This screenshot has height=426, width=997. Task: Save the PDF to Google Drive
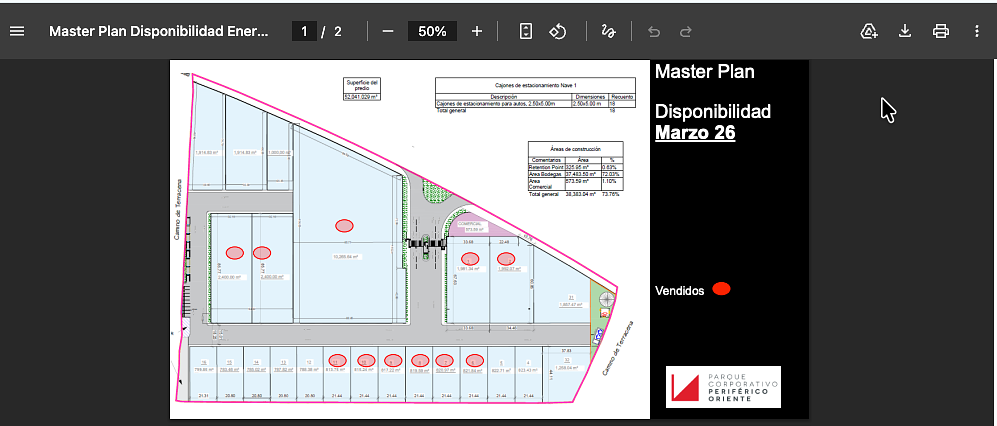tap(869, 31)
